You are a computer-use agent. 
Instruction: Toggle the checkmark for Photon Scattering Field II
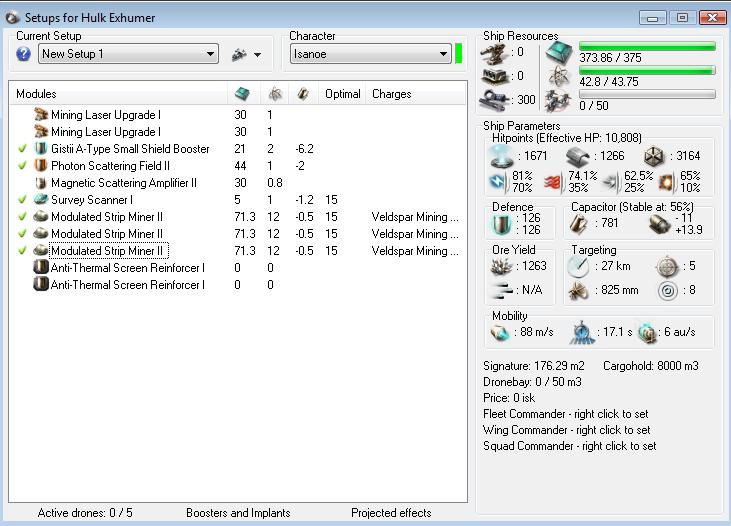pyautogui.click(x=22, y=166)
